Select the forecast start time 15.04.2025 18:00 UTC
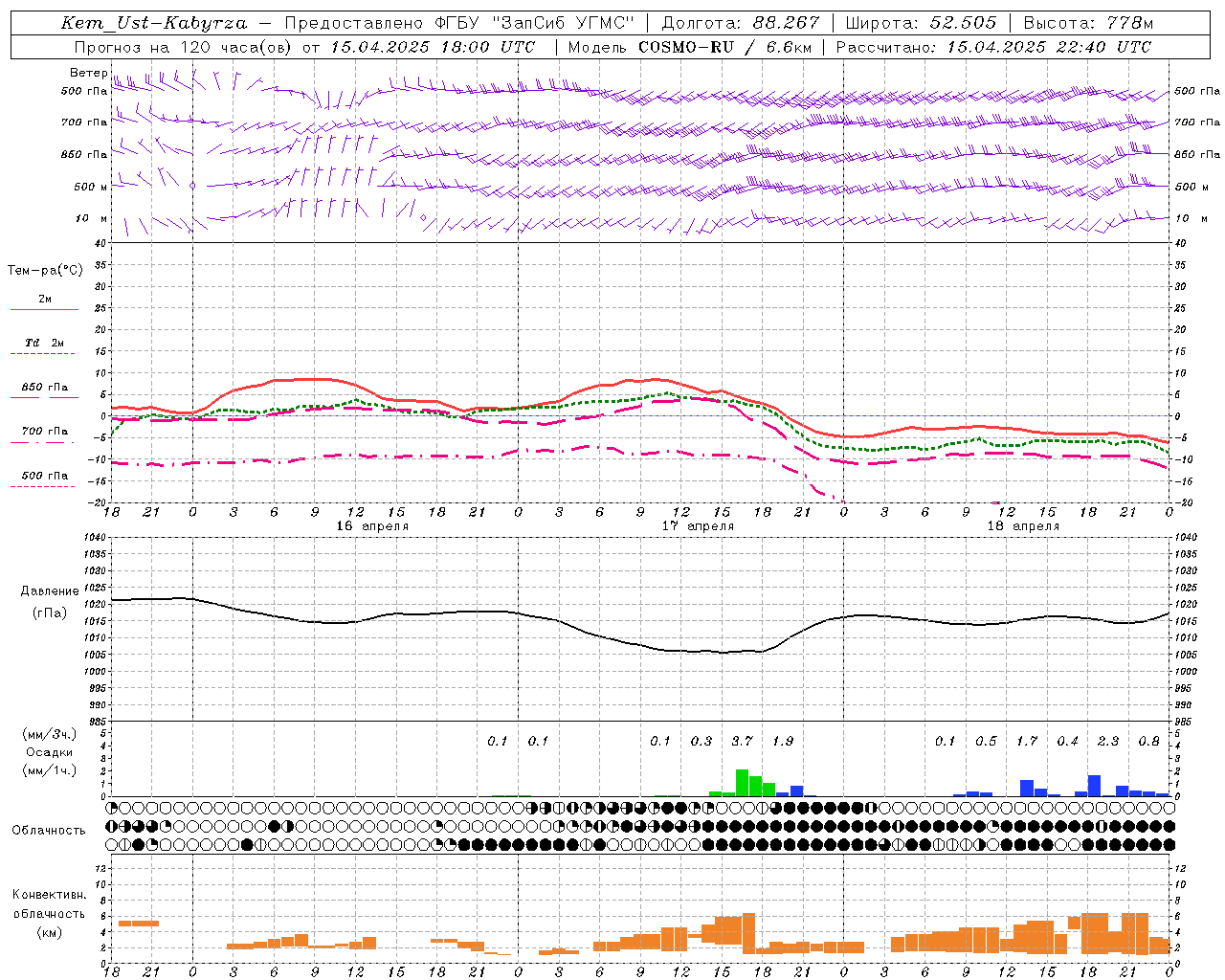 point(433,47)
